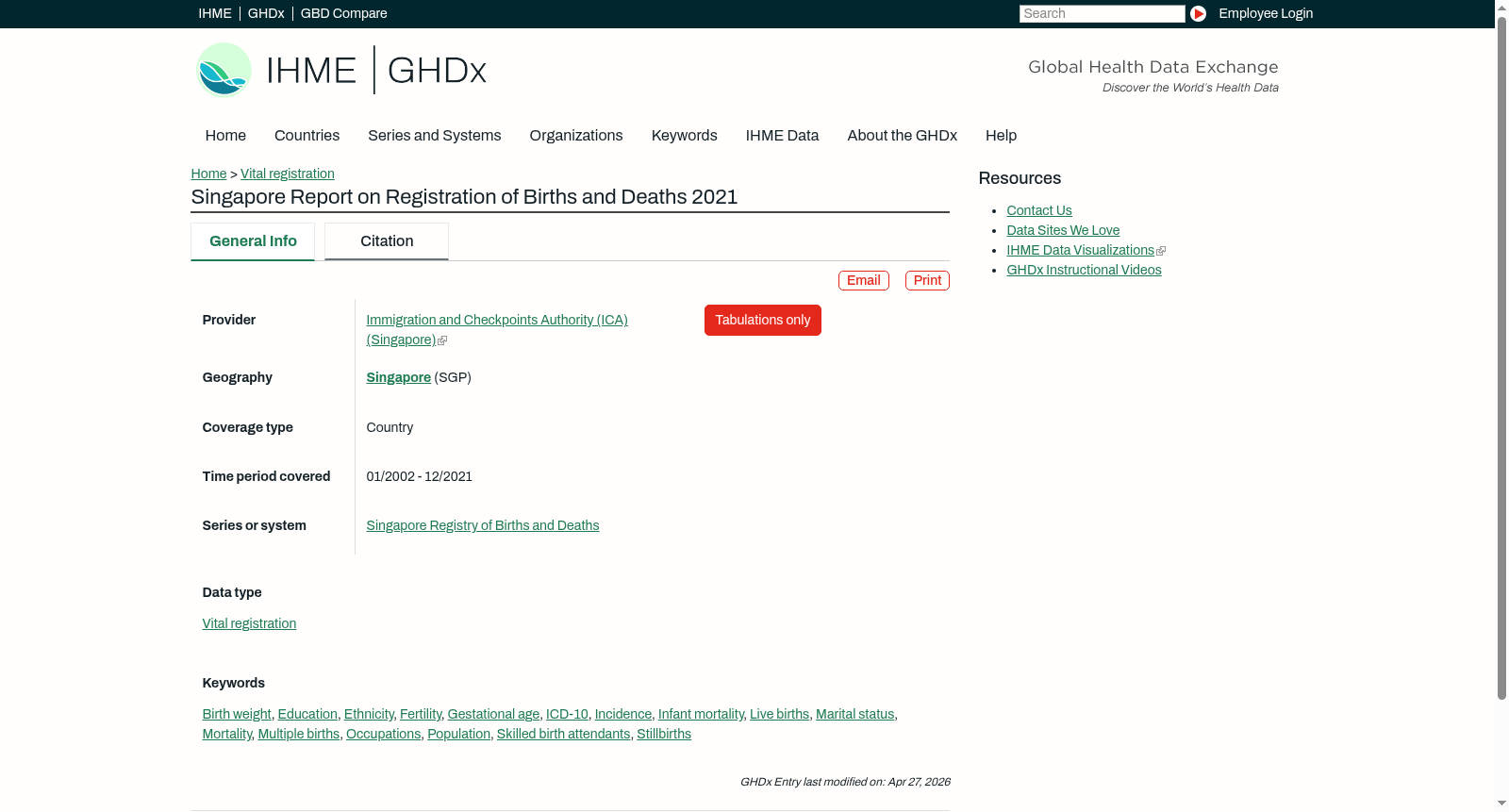1509x812 pixels.
Task: Switch to the Citation tab
Action: tap(387, 241)
